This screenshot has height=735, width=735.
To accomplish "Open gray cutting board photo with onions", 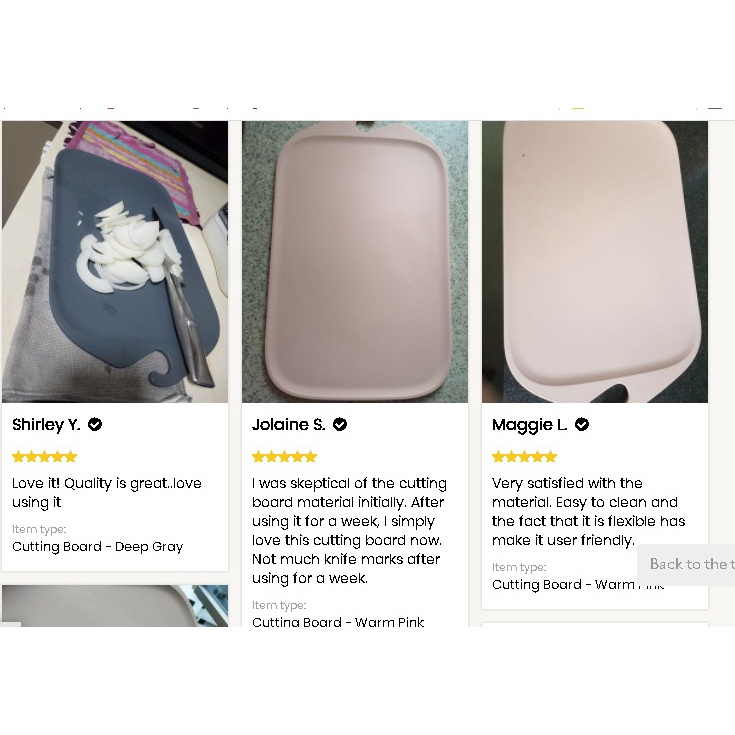I will (115, 262).
